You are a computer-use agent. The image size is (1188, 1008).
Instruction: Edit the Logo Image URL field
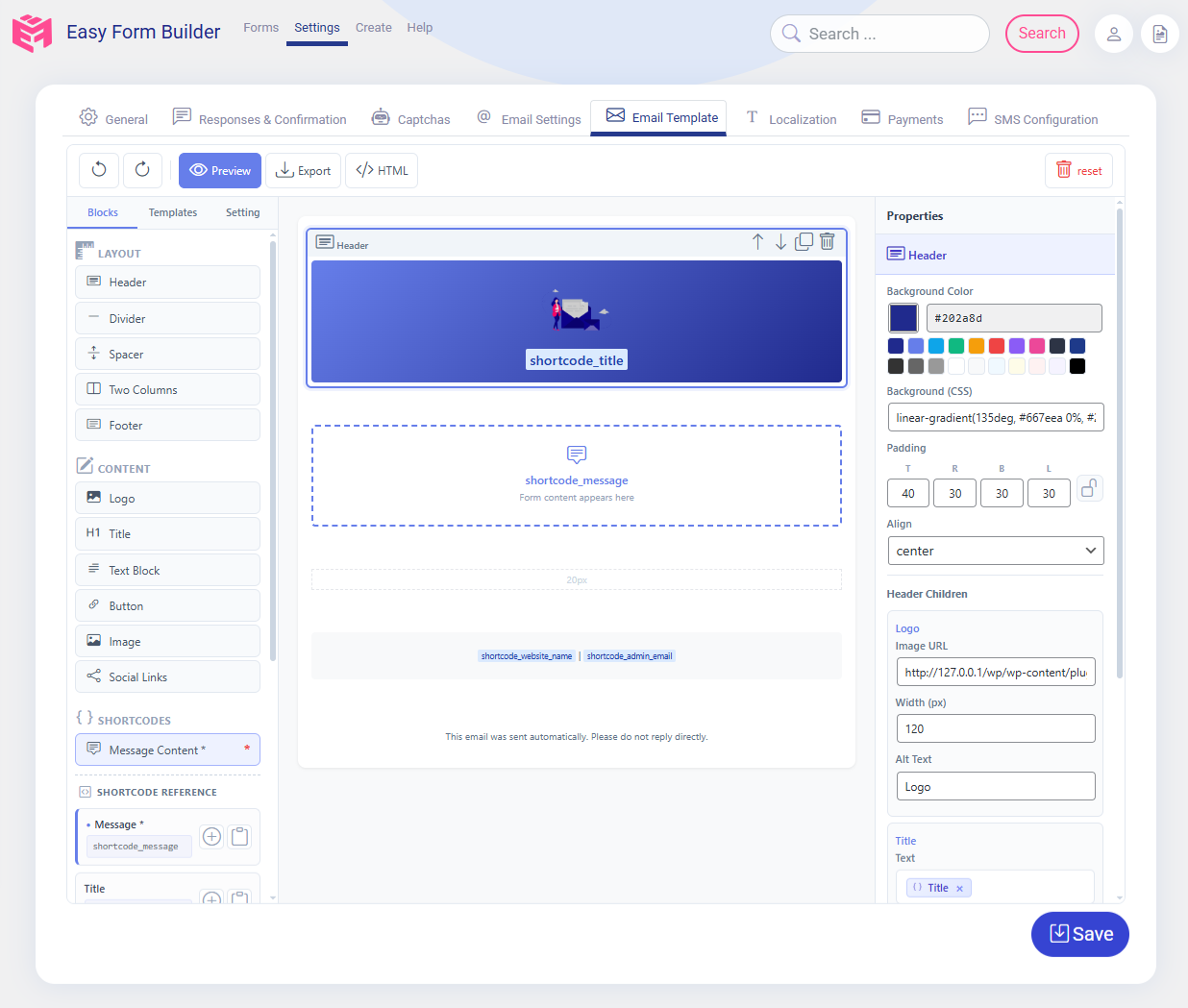(995, 672)
